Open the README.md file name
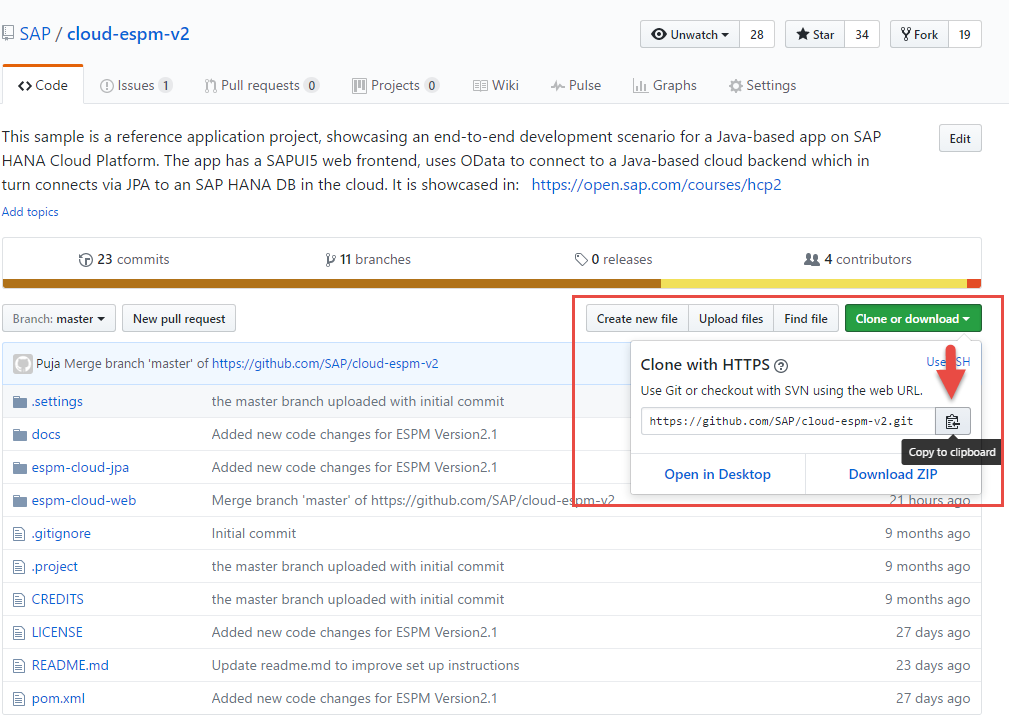The height and width of the screenshot is (717, 1009). click(70, 666)
